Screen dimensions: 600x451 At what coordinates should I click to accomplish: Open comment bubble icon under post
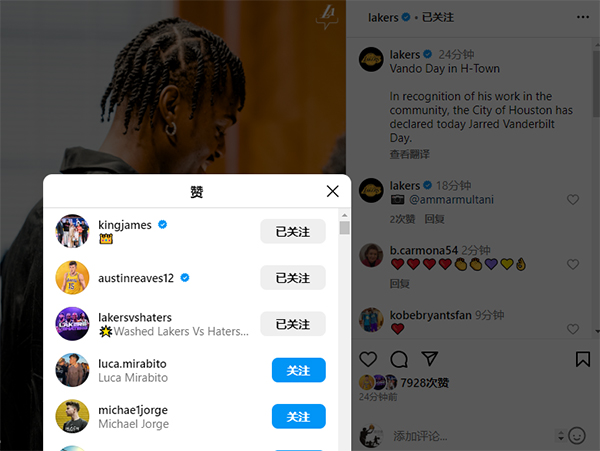399,359
